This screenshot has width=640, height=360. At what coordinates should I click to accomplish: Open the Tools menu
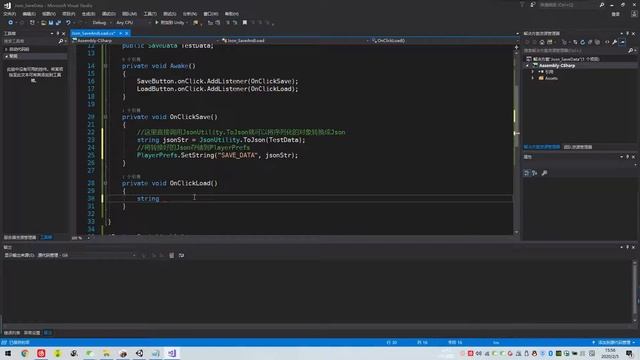pos(150,14)
